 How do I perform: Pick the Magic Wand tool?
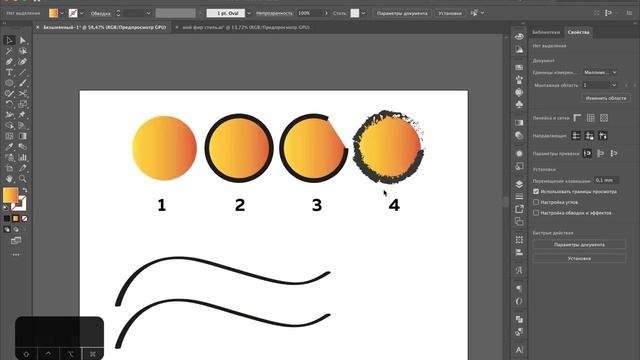coord(9,51)
